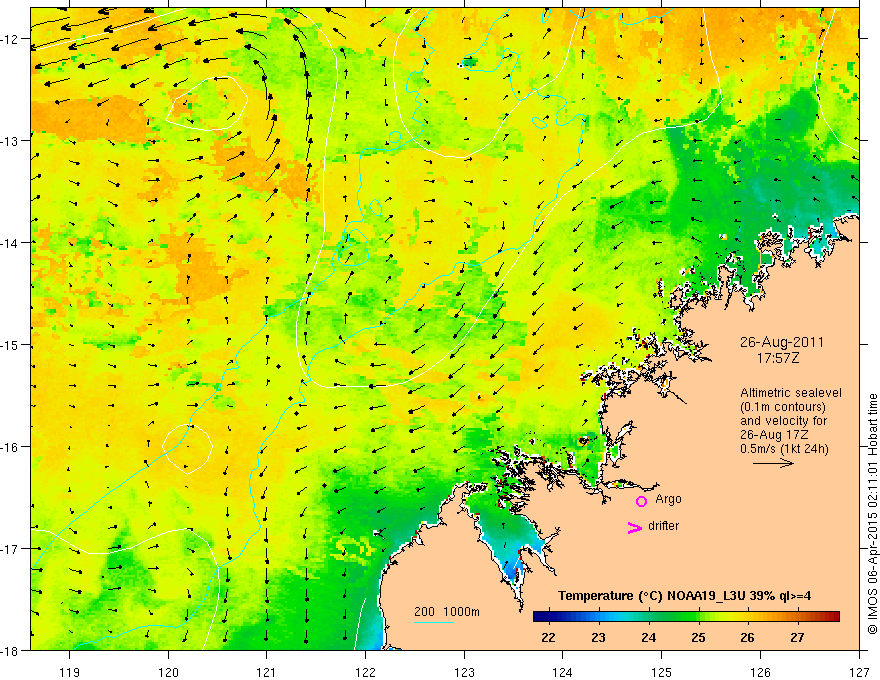Click the color bar tick label 22
The image size is (880, 680).
click(x=548, y=637)
